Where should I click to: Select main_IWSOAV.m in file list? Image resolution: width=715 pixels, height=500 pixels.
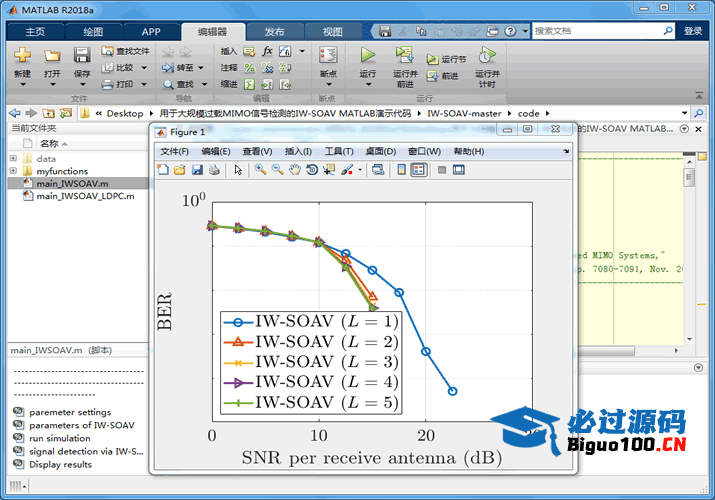click(x=72, y=183)
